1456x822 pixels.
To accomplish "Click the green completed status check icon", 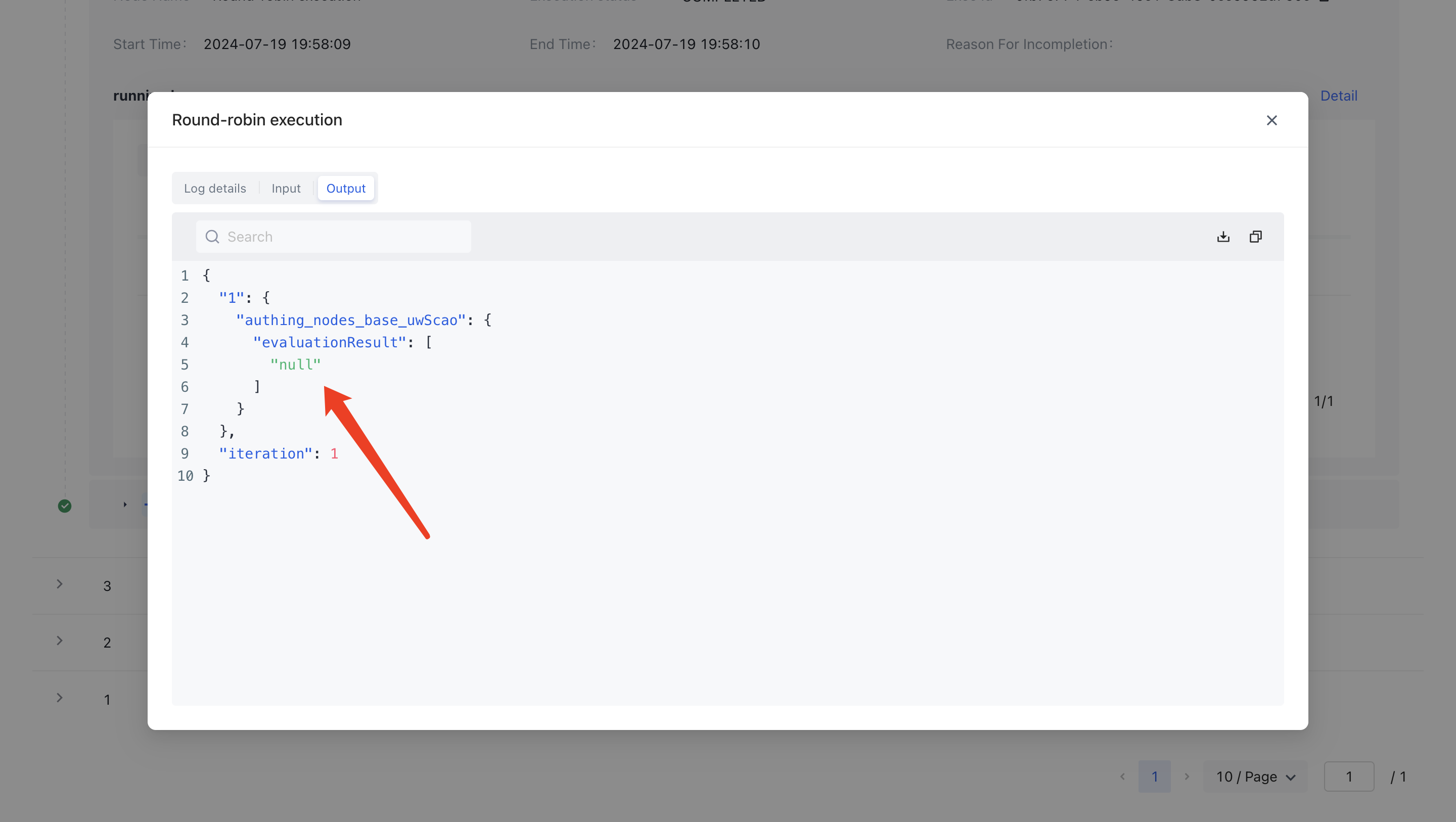I will 65,506.
